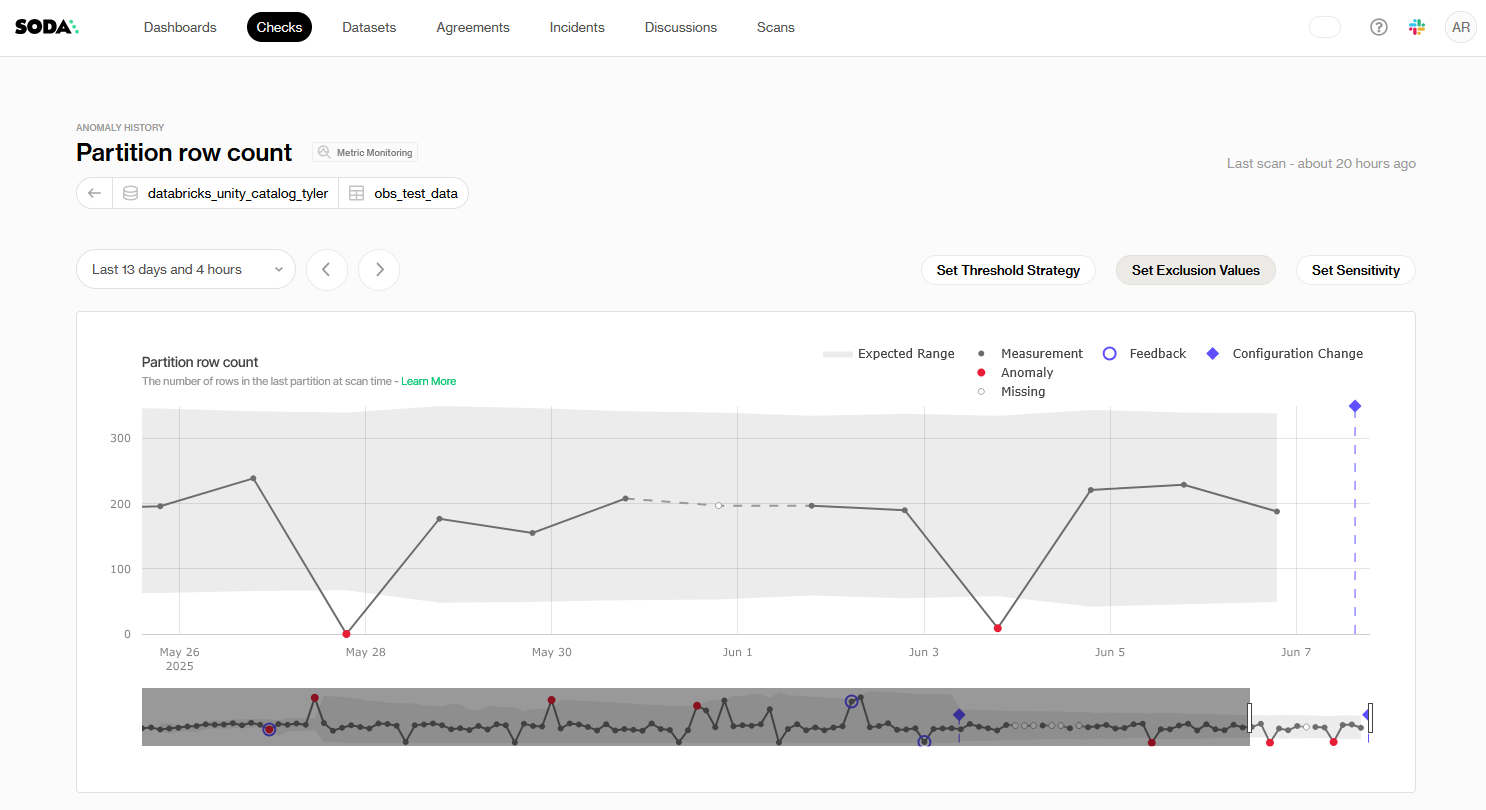Open the databricks_unity_catalog_tyler data source
The width and height of the screenshot is (1486, 810).
pos(226,193)
